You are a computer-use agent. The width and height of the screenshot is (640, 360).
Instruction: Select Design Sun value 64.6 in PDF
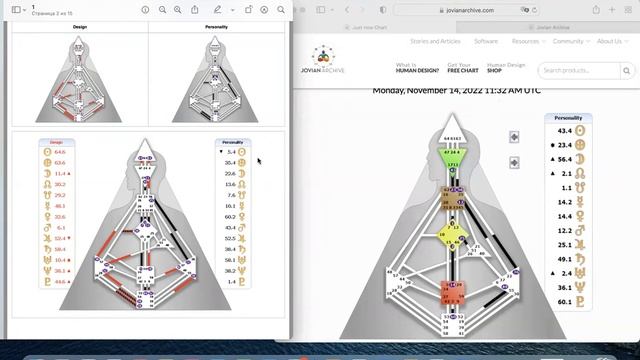60,152
